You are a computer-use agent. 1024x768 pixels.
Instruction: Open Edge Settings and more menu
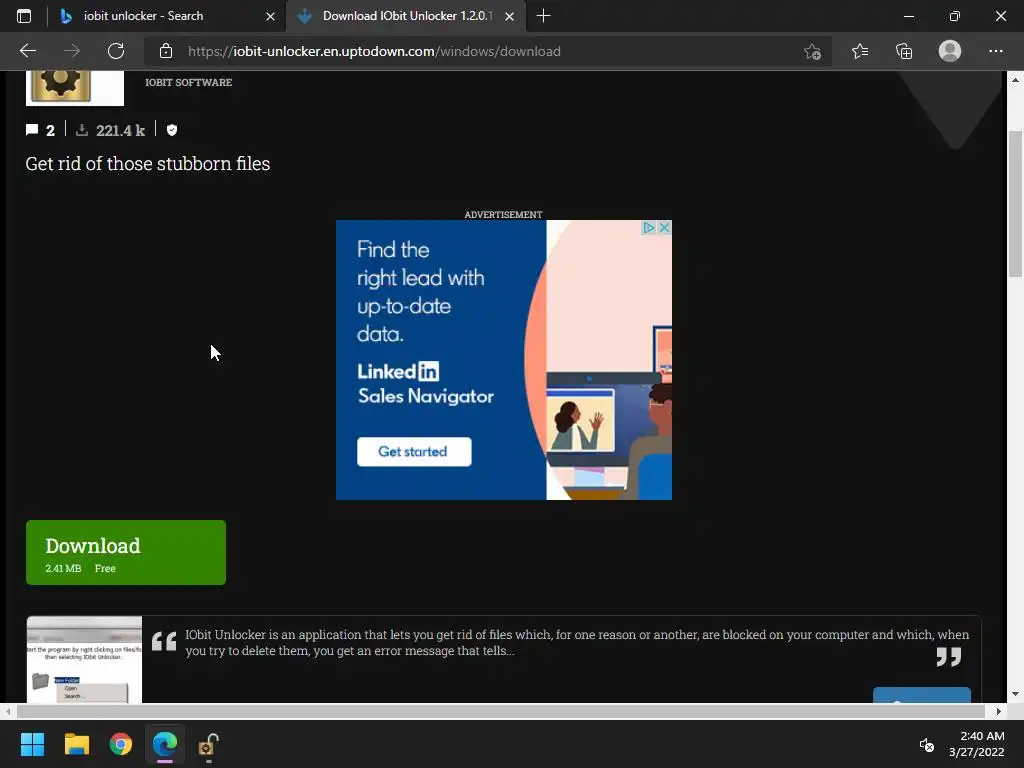[995, 51]
